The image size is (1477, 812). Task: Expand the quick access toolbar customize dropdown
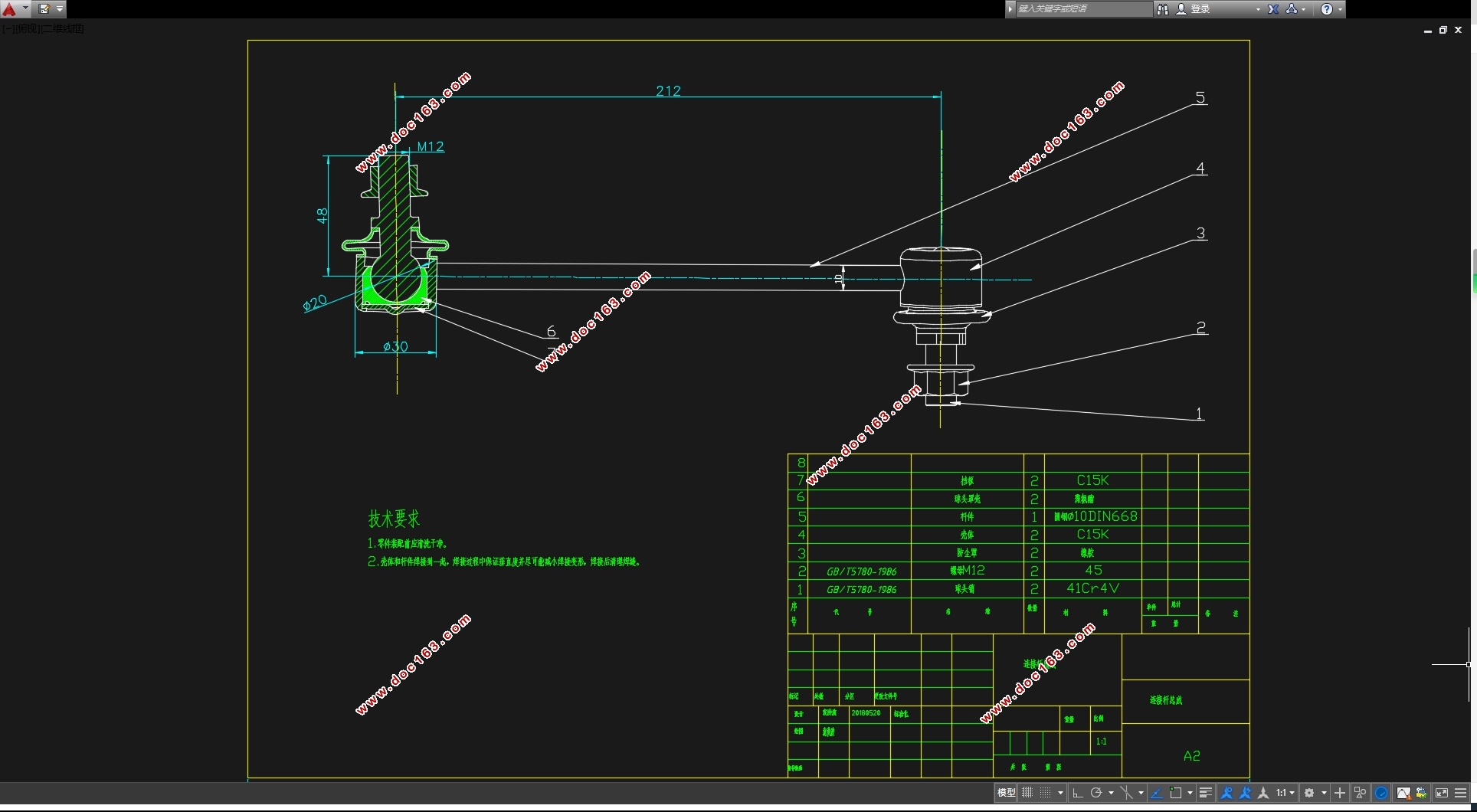tap(60, 9)
